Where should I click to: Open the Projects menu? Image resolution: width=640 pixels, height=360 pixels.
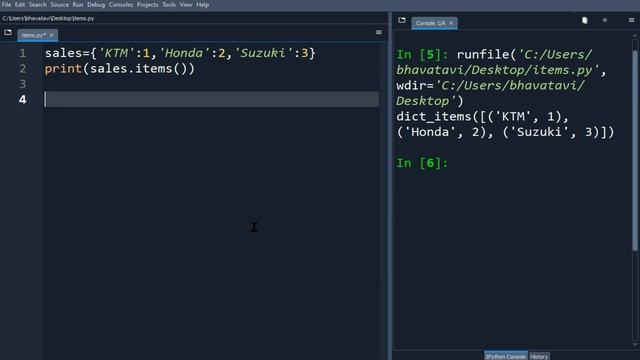[147, 5]
